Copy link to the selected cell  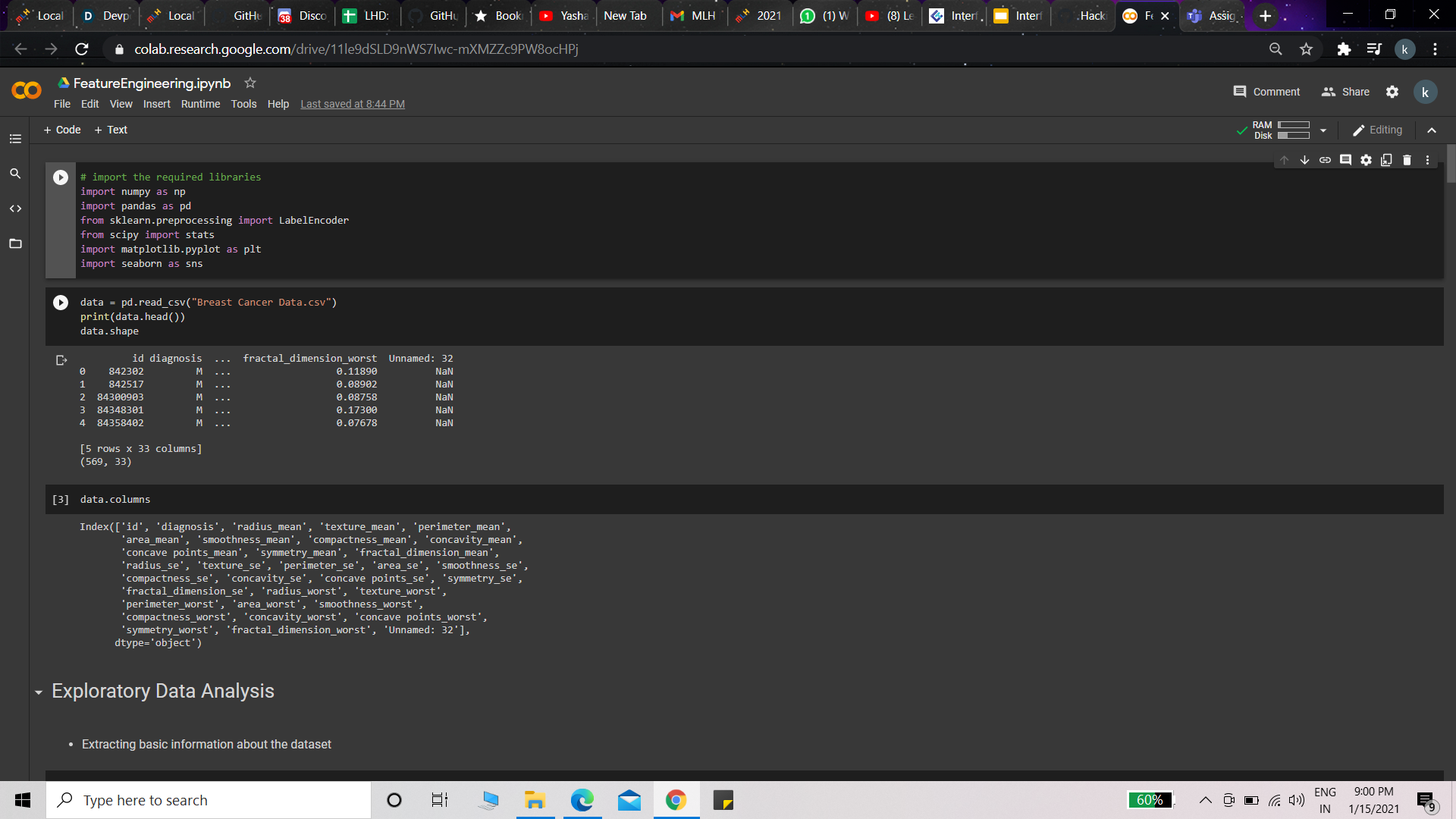1325,160
